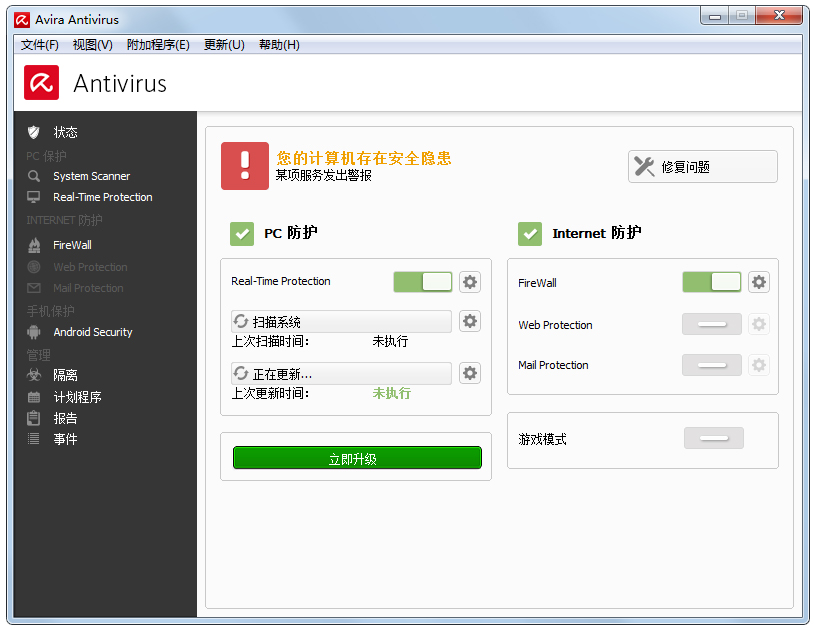Open Android Security settings
The image size is (814, 630).
[x=93, y=332]
